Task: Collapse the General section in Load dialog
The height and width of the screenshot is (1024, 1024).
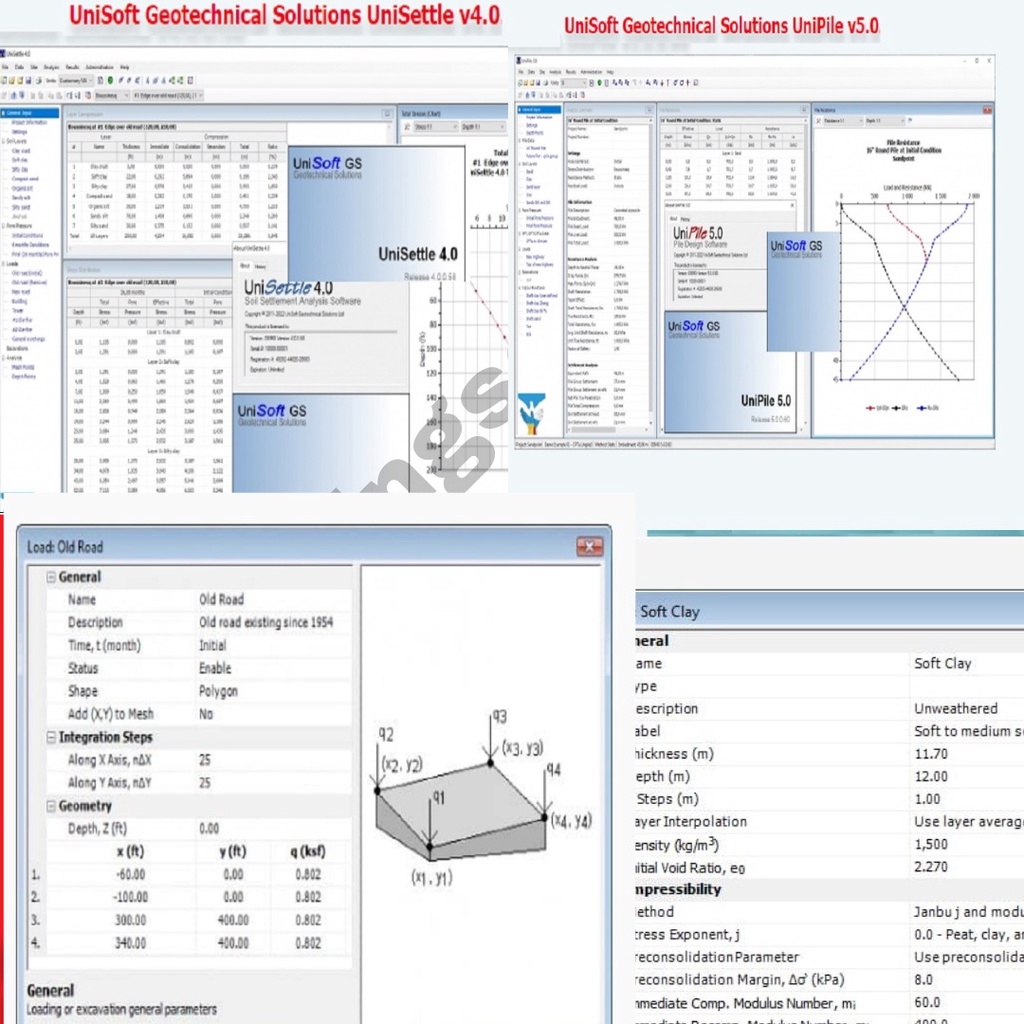Action: [x=51, y=577]
